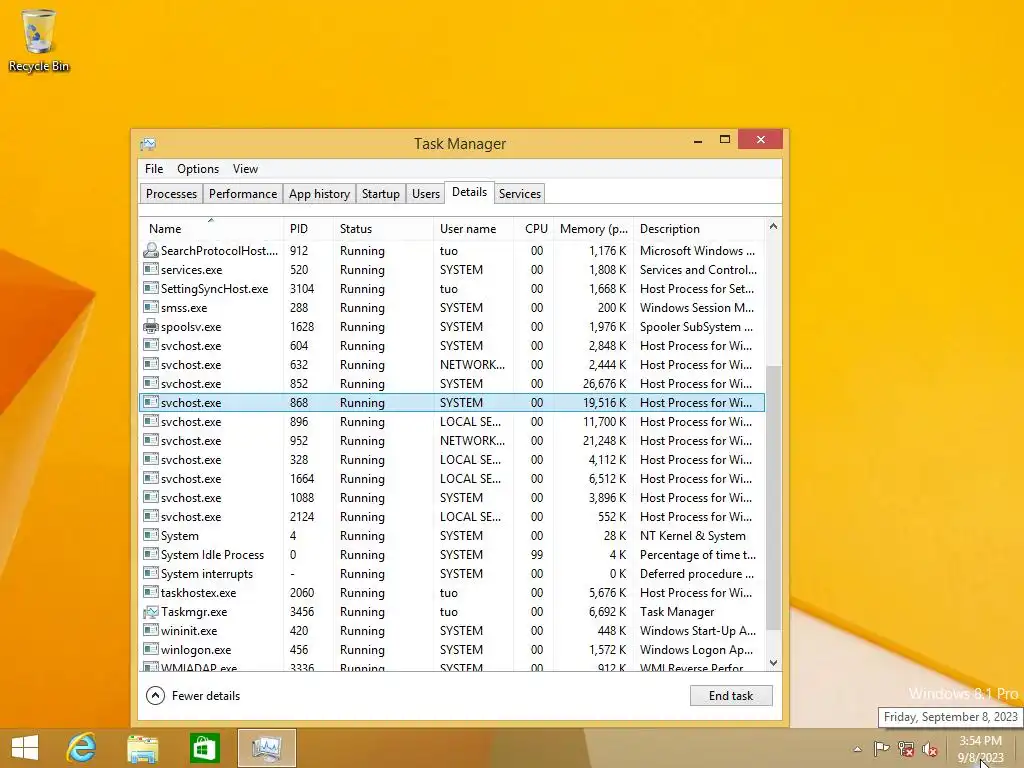Click the CPU value 99
The width and height of the screenshot is (1024, 768).
click(537, 554)
